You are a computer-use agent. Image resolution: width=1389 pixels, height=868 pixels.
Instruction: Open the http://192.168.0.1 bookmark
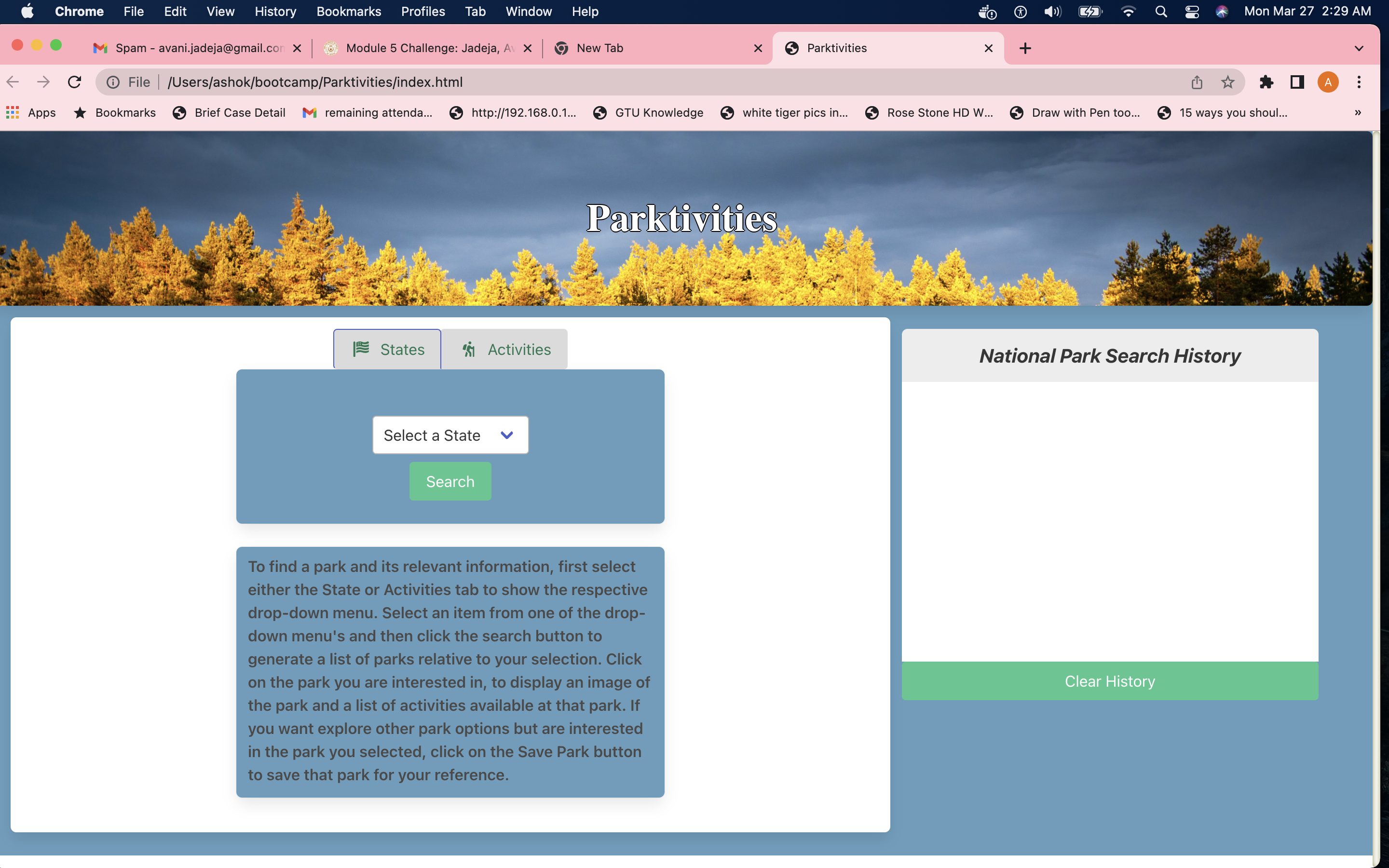click(x=513, y=112)
